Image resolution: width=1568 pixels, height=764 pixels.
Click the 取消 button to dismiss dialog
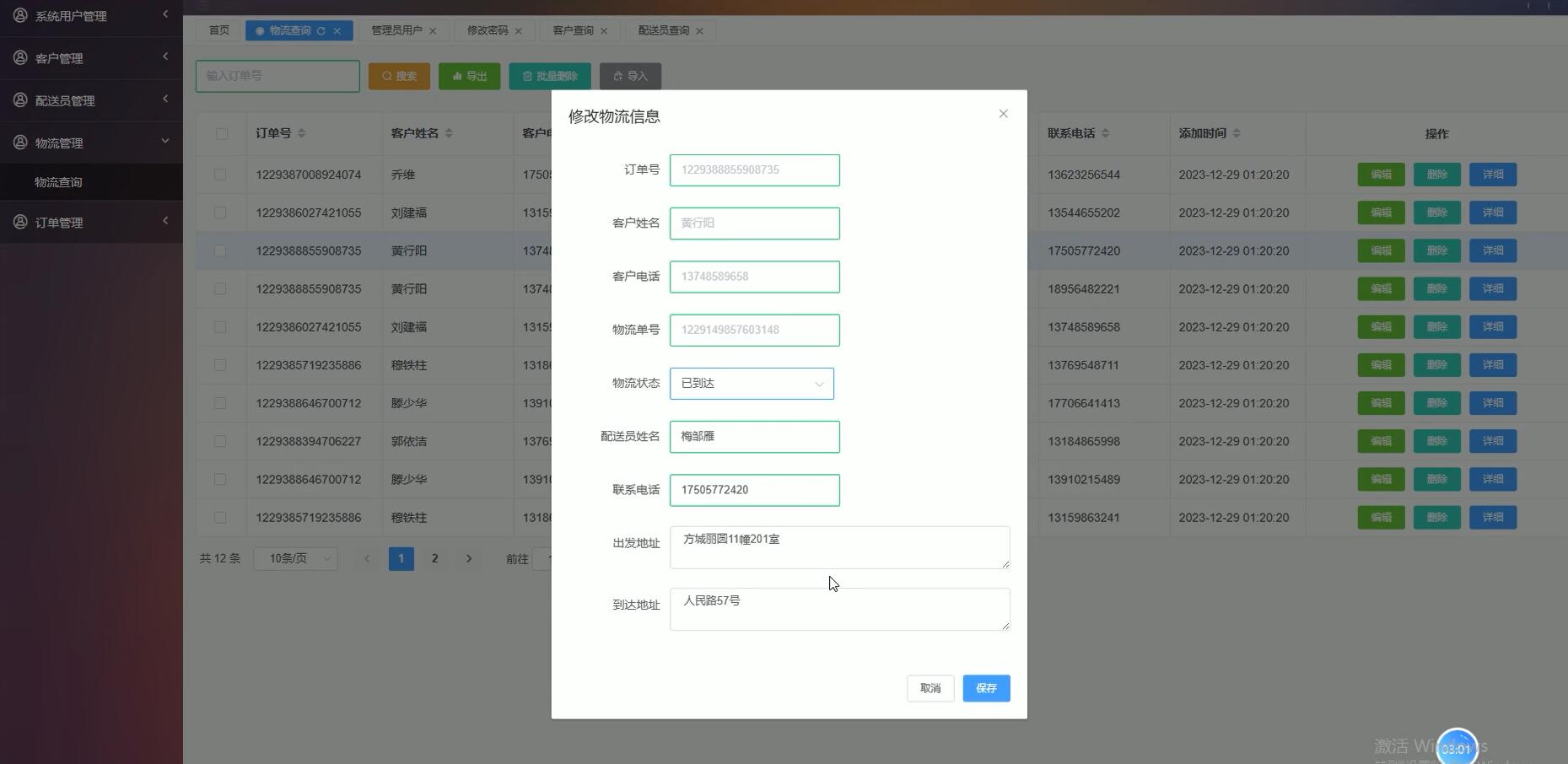tap(929, 688)
